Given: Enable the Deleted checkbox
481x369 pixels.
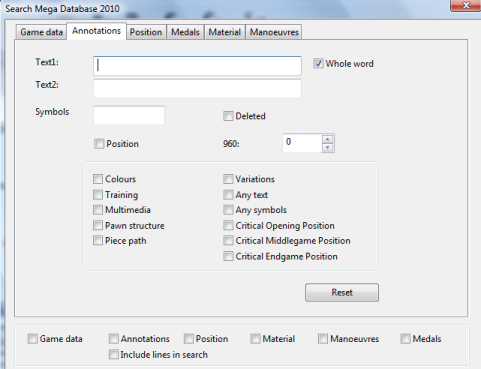Looking at the screenshot, I should [228, 116].
